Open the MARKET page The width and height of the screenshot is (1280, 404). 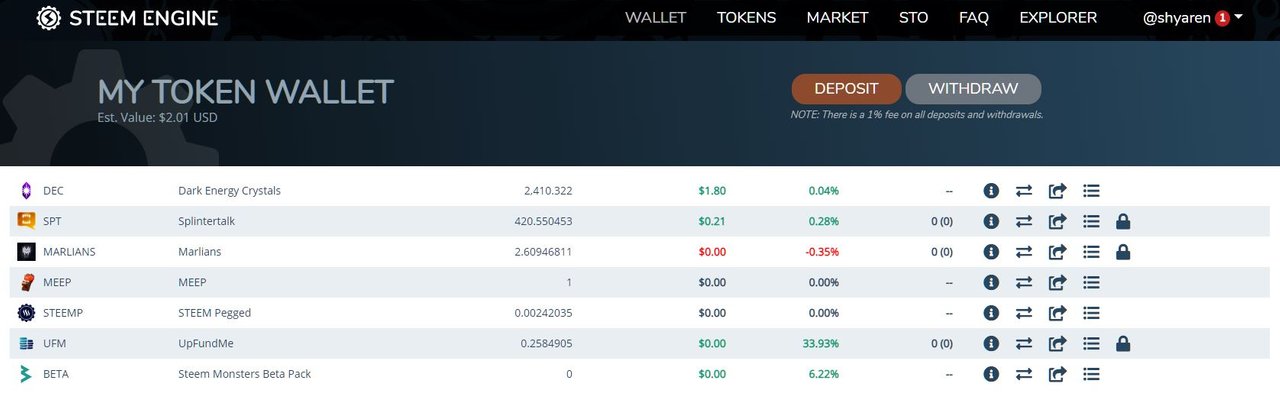point(837,18)
